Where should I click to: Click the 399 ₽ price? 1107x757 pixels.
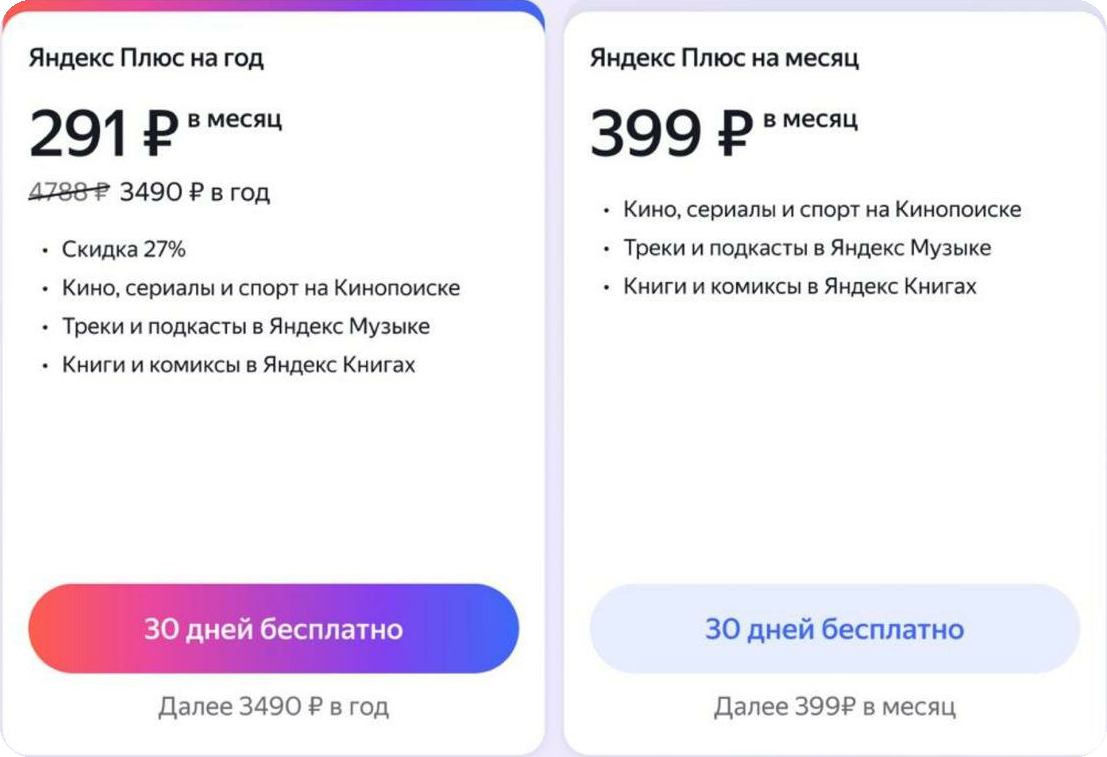pos(670,135)
